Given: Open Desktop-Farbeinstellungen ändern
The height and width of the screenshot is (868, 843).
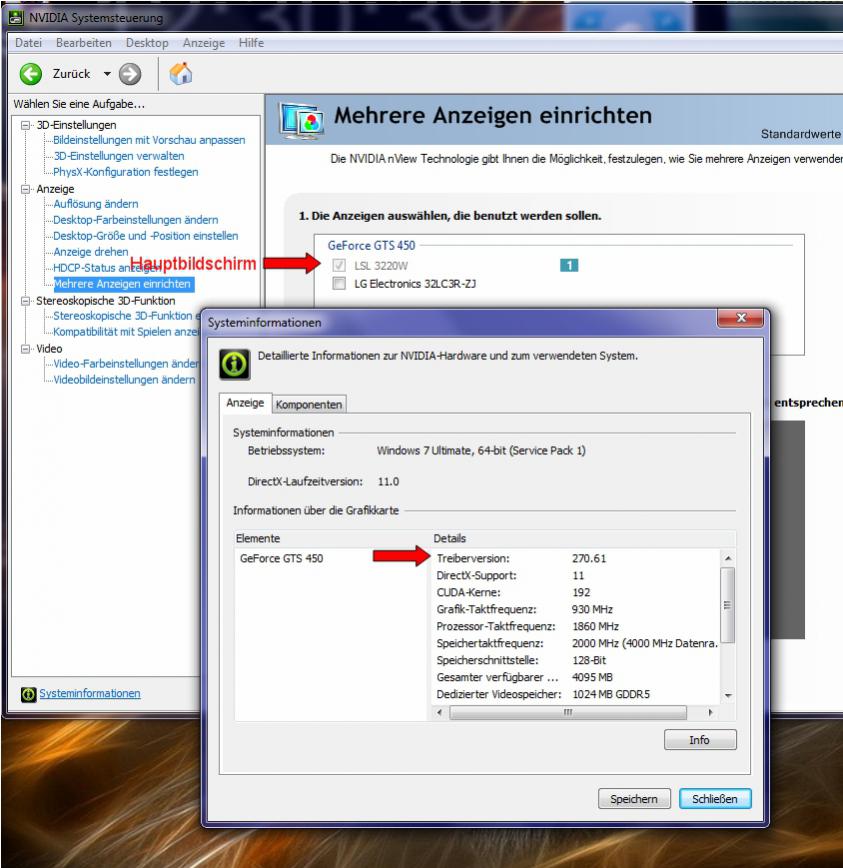Looking at the screenshot, I should pyautogui.click(x=136, y=220).
